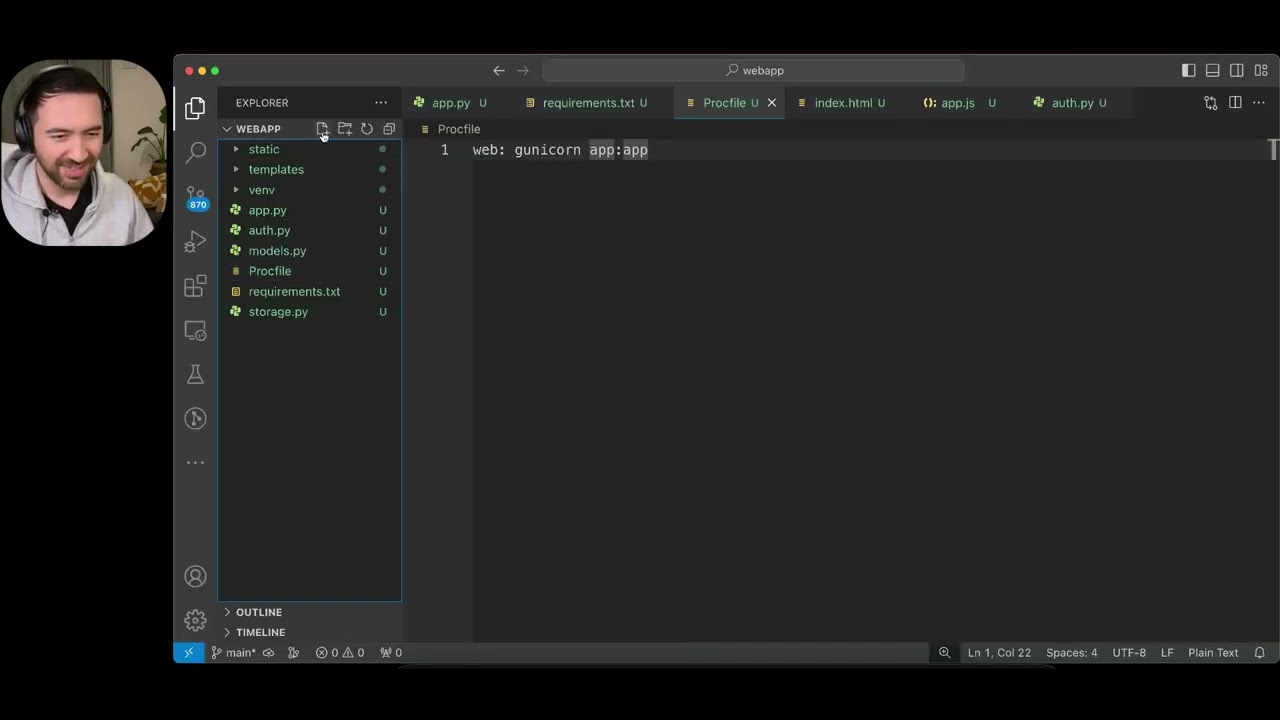Click the main* branch indicator

233,652
